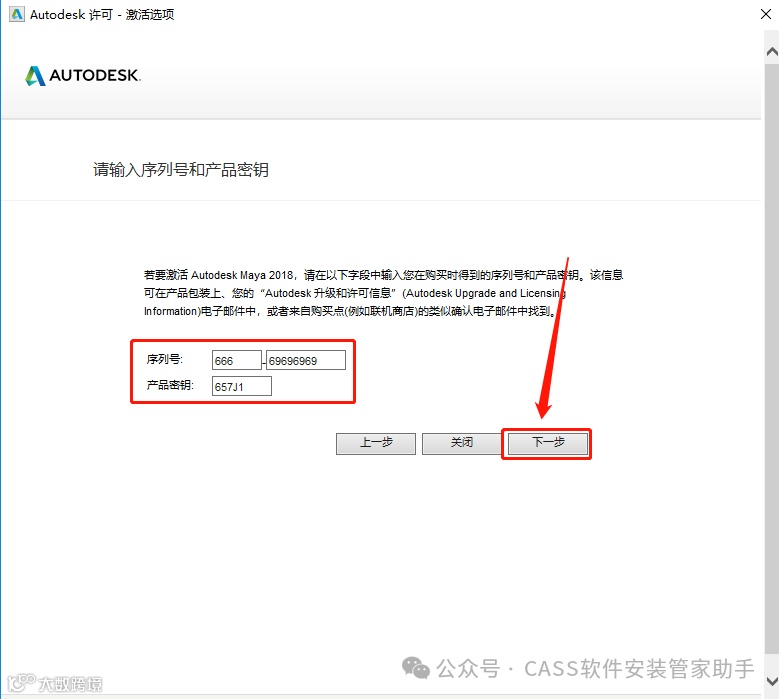Click the 上一步 (Back) button
Screen dimensions: 779x699
pyautogui.click(x=376, y=443)
